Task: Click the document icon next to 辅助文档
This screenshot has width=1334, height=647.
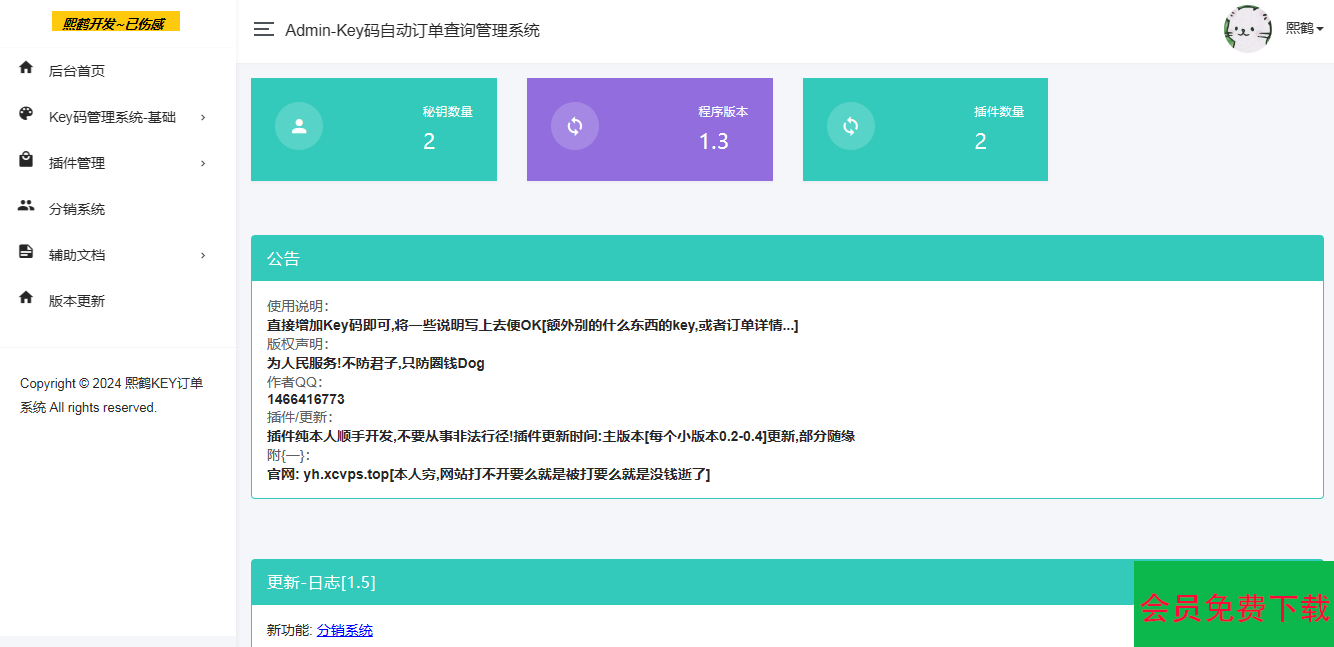Action: click(25, 253)
